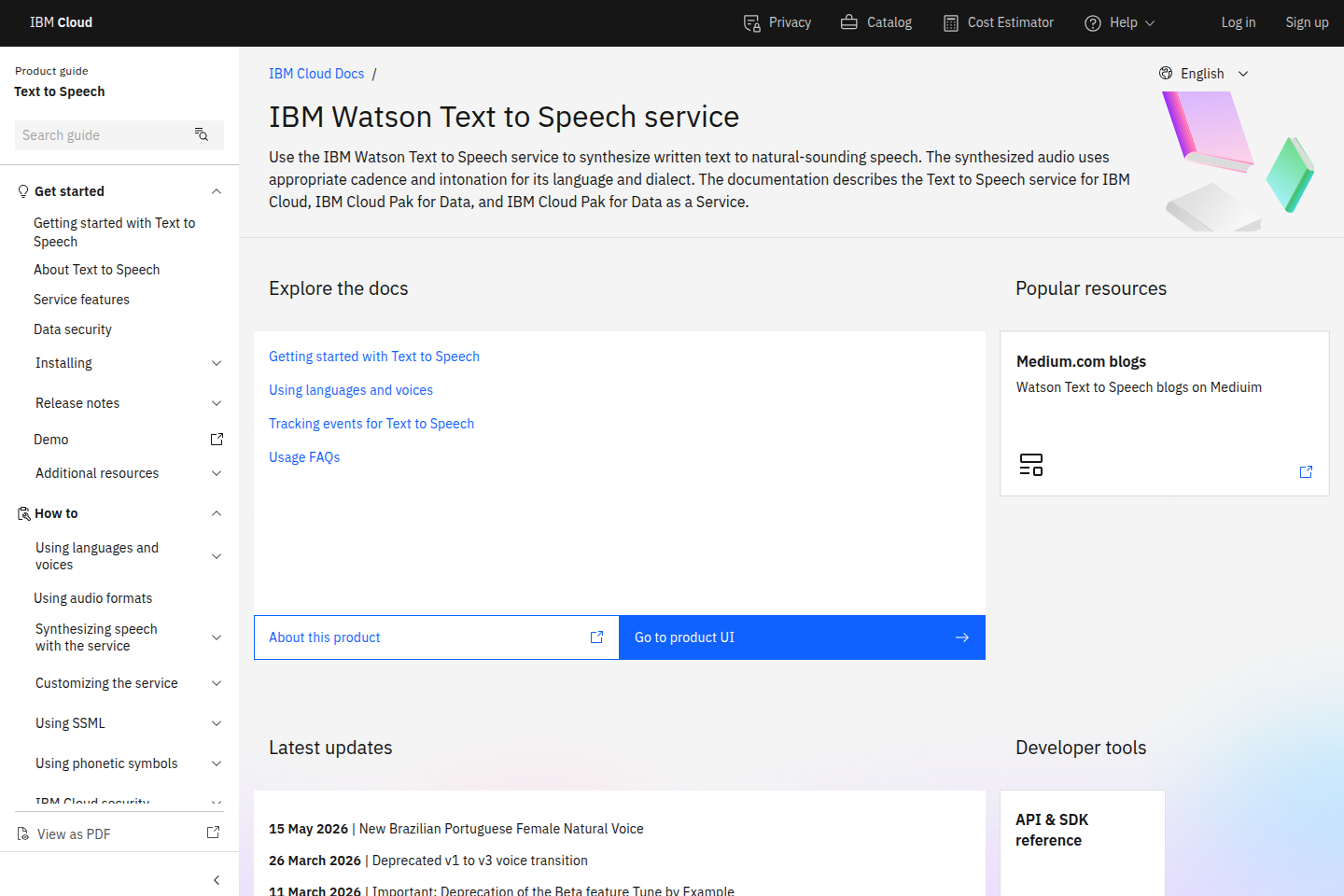Go to IBM Cloud home logo
Viewport: 1344px width, 896px height.
(x=61, y=22)
